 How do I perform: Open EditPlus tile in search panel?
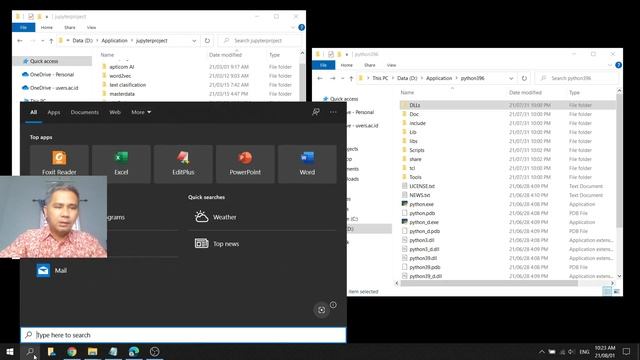pyautogui.click(x=183, y=164)
